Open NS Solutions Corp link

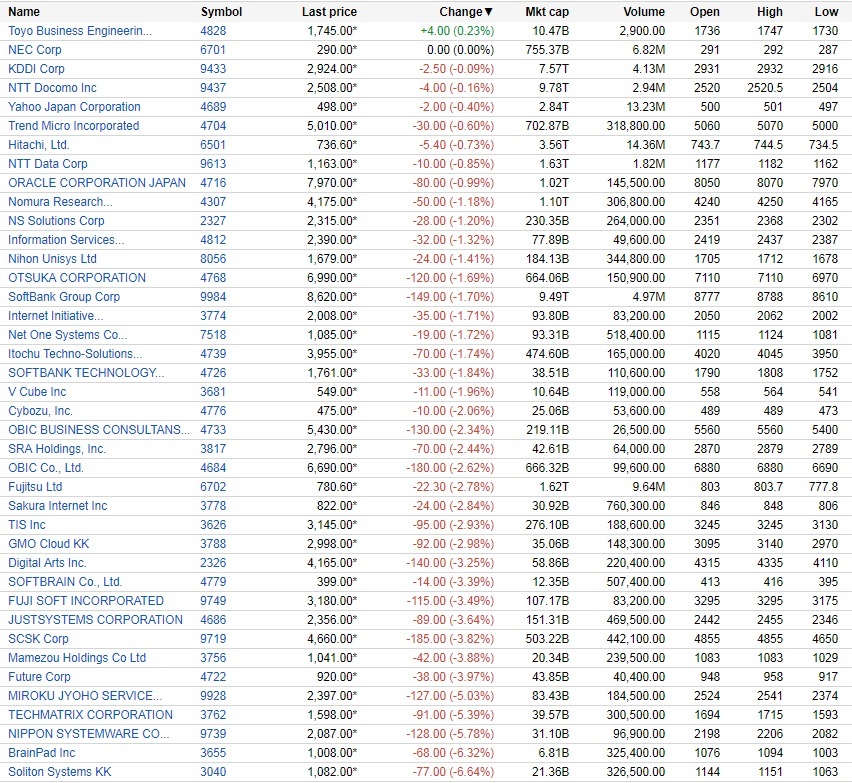pyautogui.click(x=56, y=221)
